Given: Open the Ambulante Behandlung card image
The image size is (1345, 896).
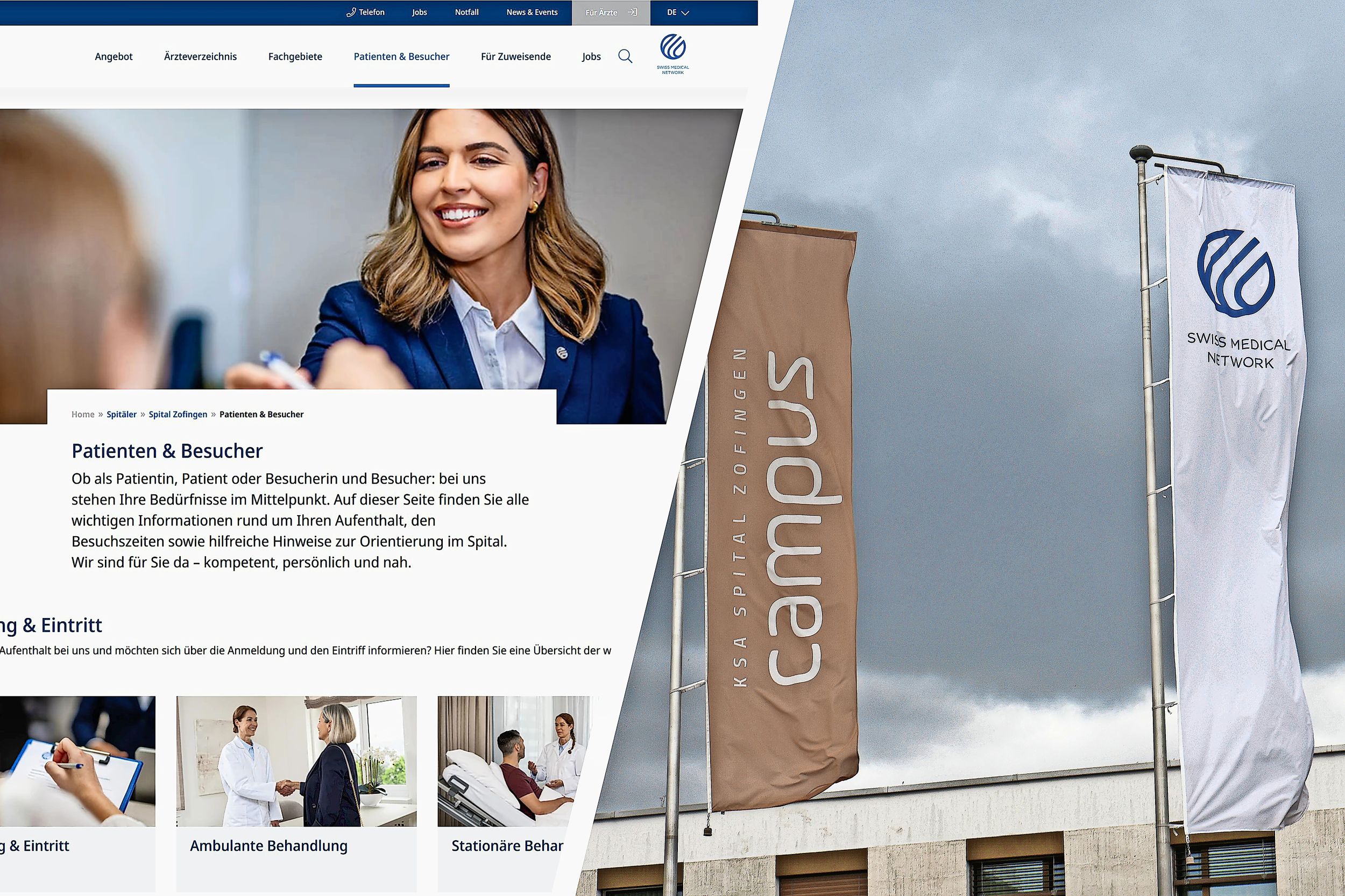Looking at the screenshot, I should click(296, 761).
